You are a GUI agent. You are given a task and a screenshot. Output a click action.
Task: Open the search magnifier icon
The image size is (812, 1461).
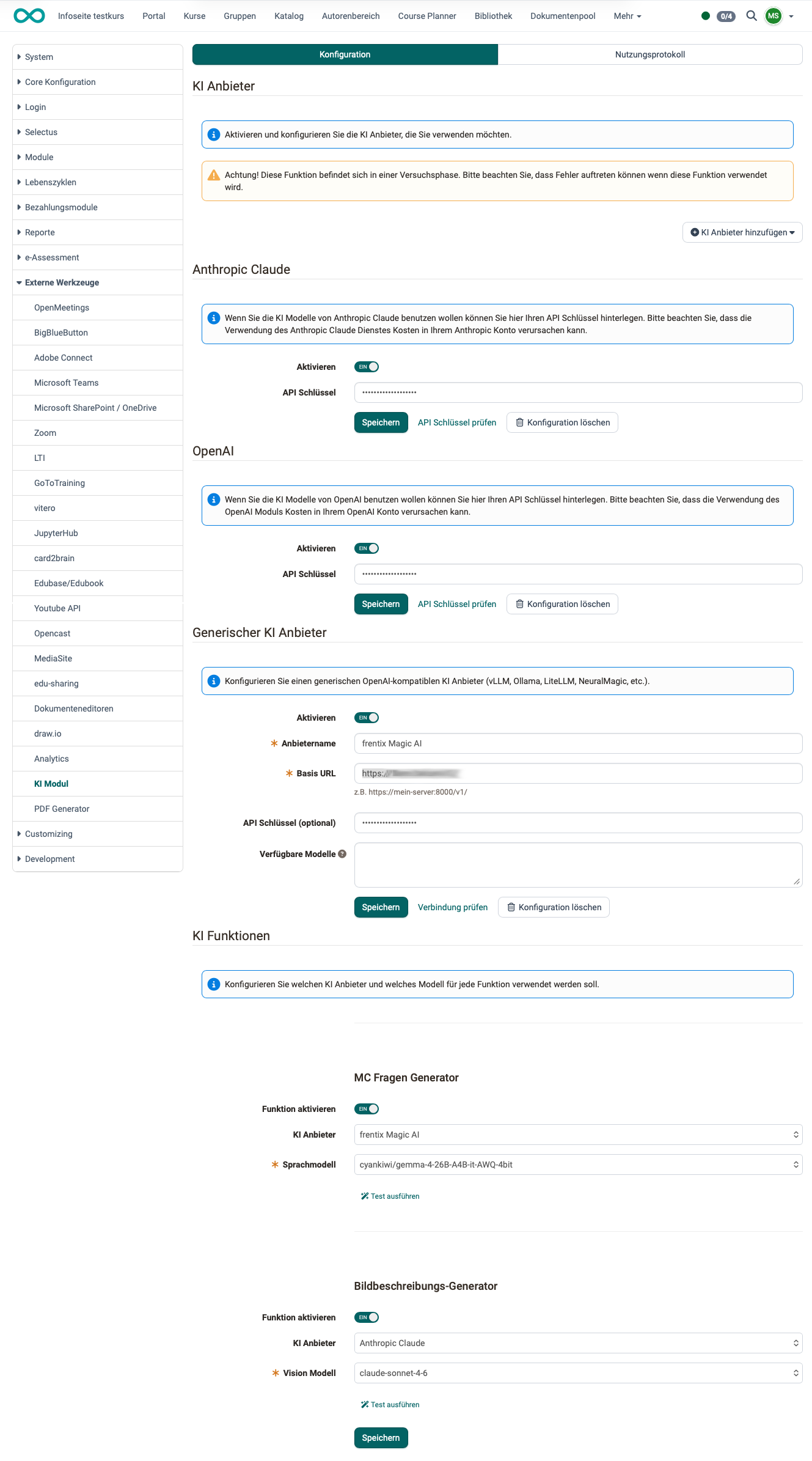(752, 16)
